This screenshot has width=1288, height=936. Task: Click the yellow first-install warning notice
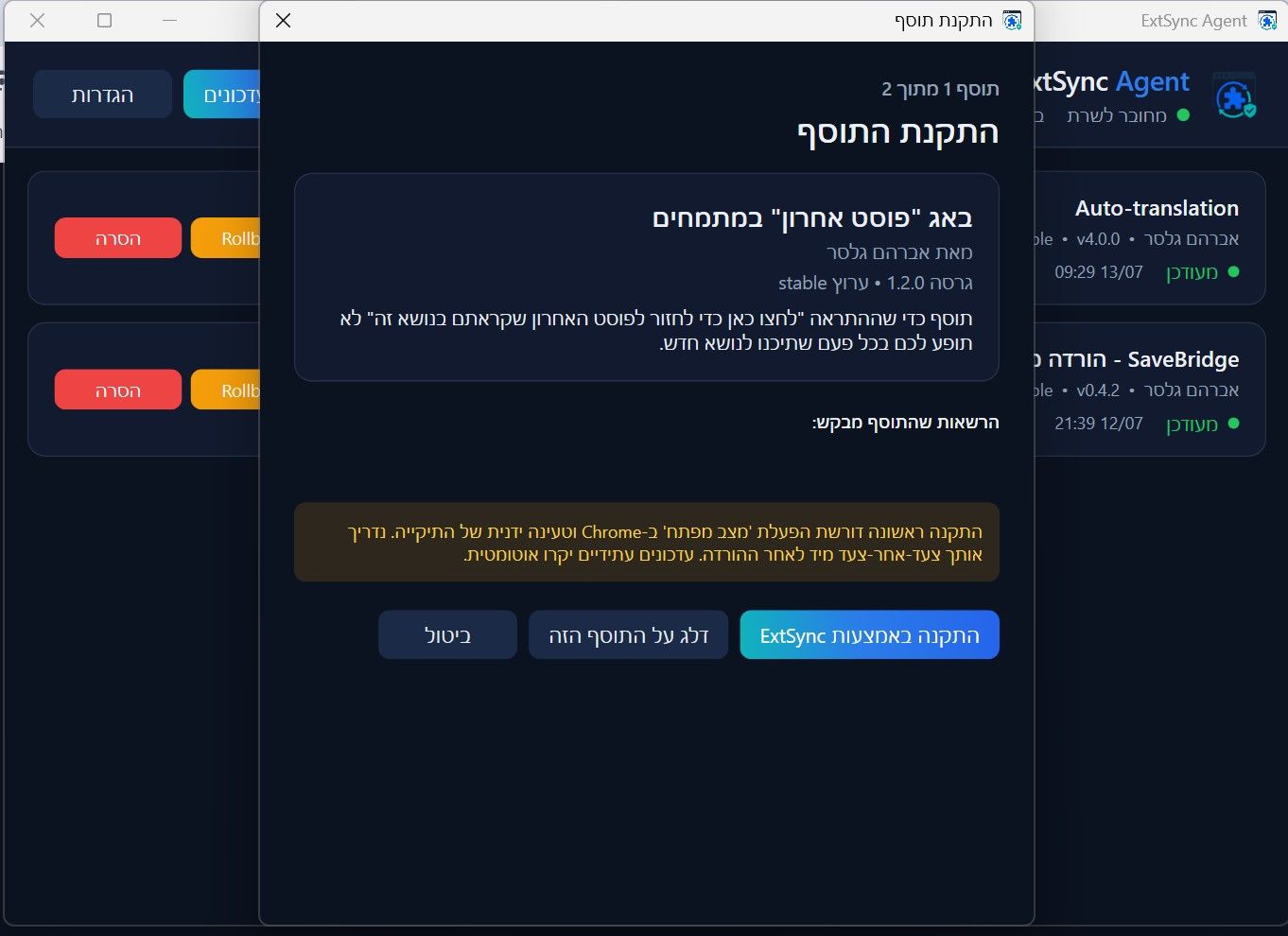point(647,542)
